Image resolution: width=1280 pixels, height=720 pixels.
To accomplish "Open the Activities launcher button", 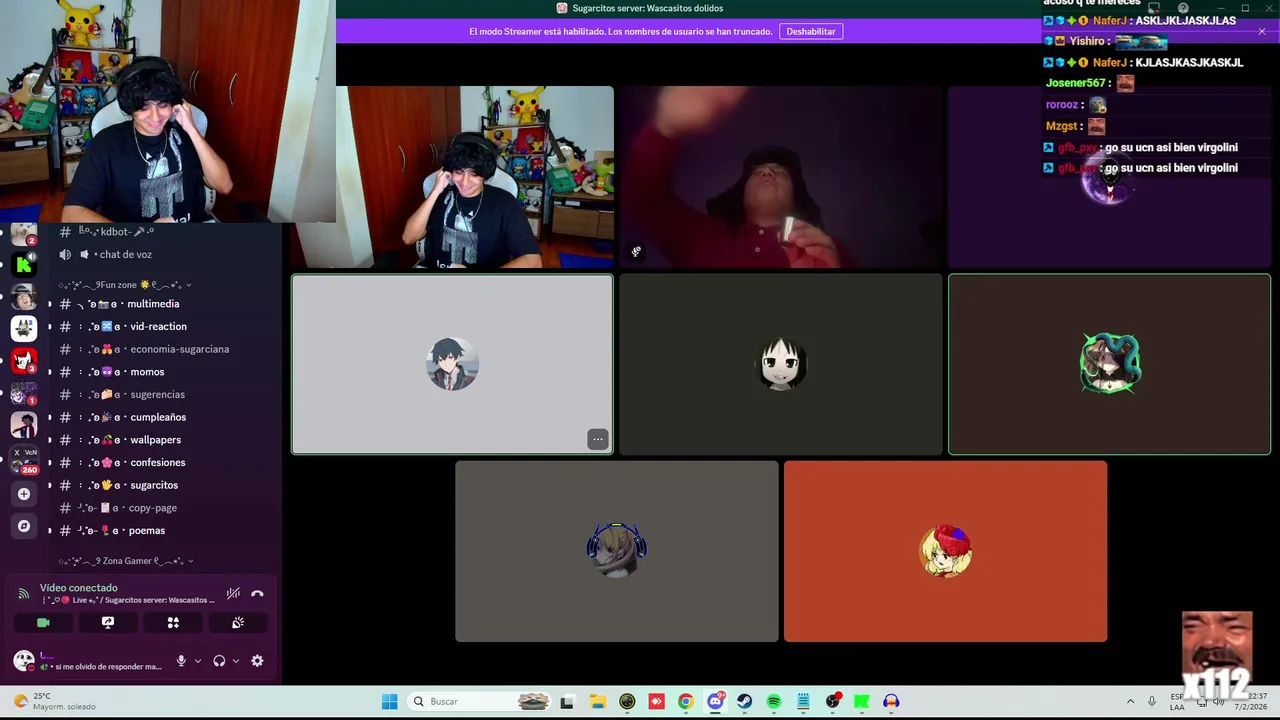I will [173, 622].
